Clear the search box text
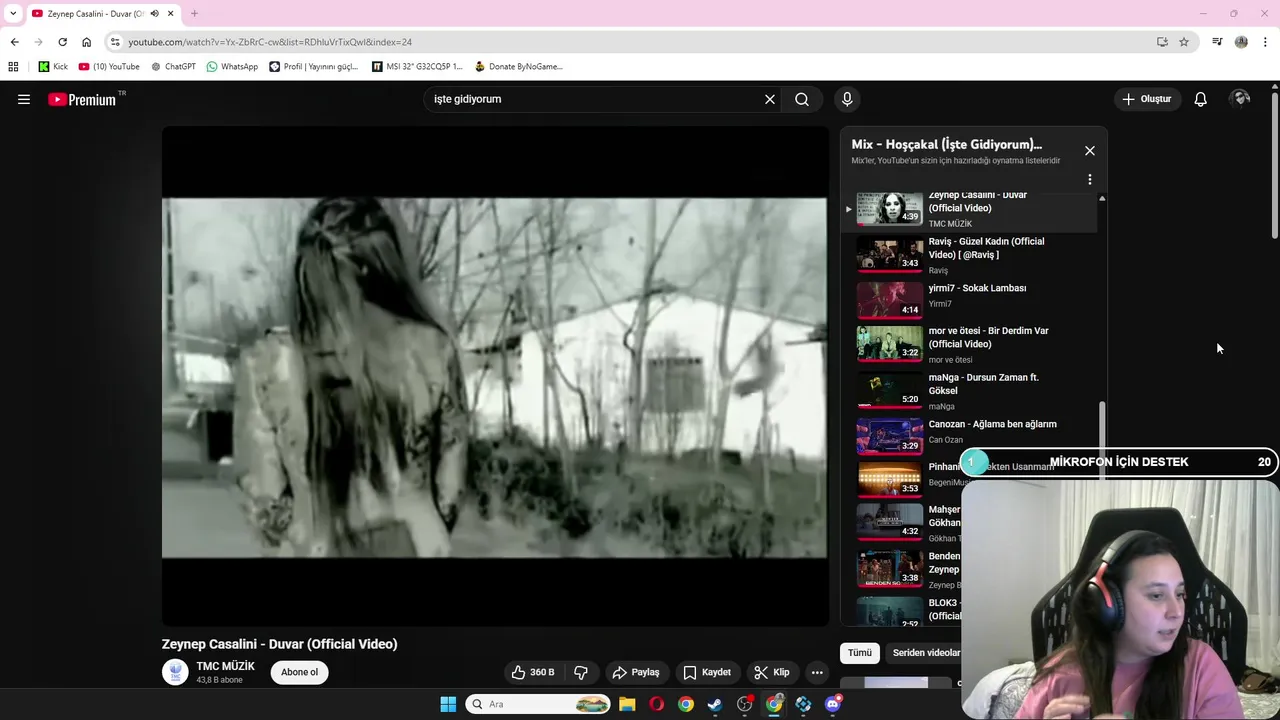The height and width of the screenshot is (720, 1280). [770, 99]
